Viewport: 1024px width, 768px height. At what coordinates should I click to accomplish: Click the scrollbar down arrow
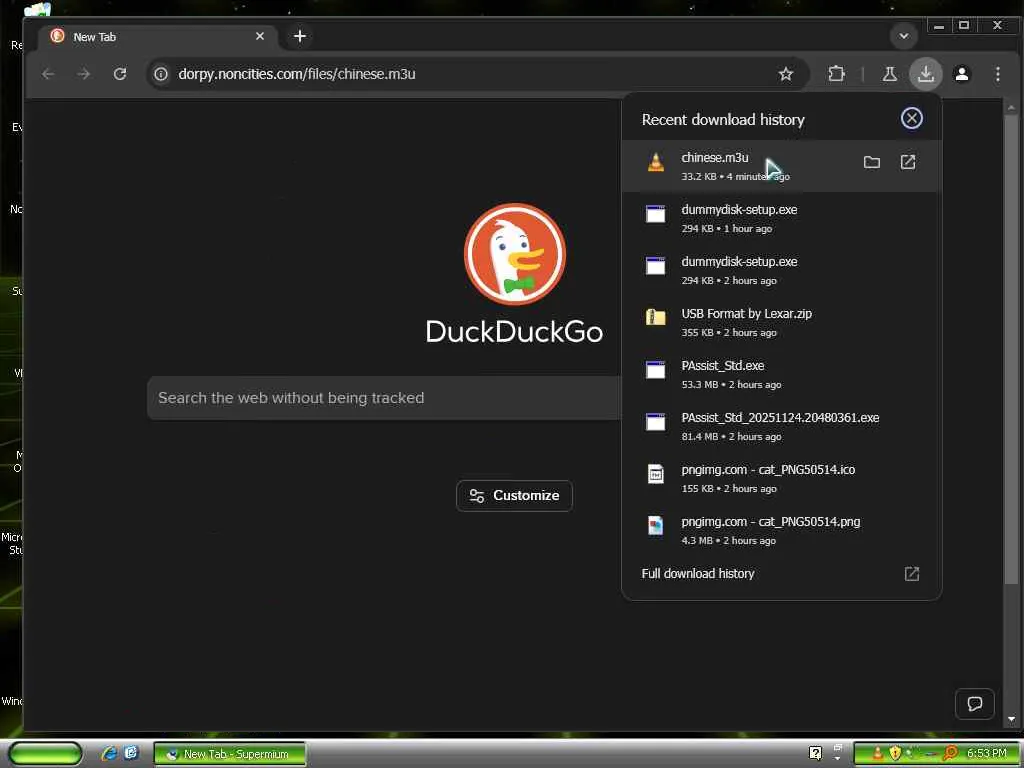(1011, 719)
